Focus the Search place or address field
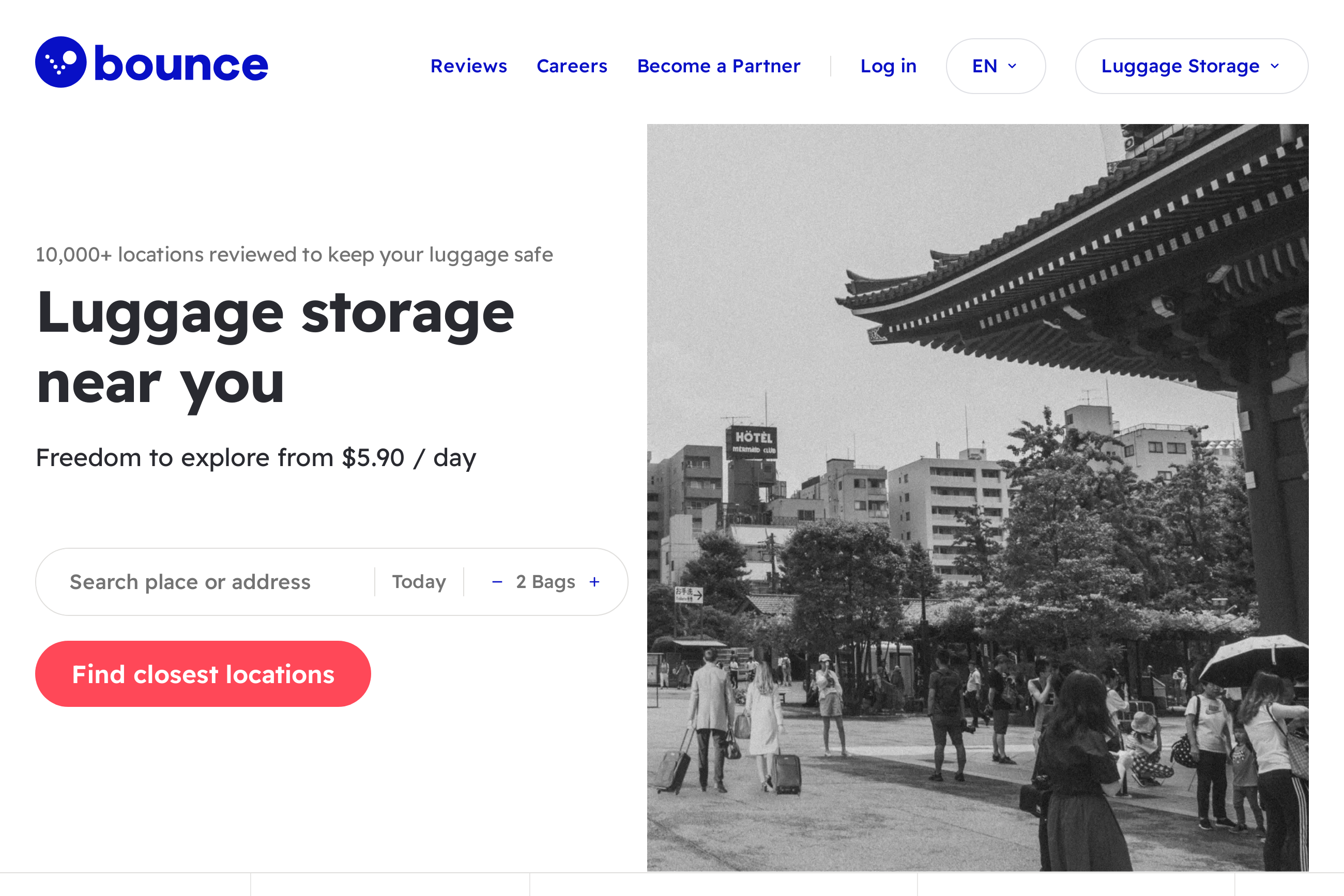Viewport: 1344px width, 896px height. pos(190,582)
